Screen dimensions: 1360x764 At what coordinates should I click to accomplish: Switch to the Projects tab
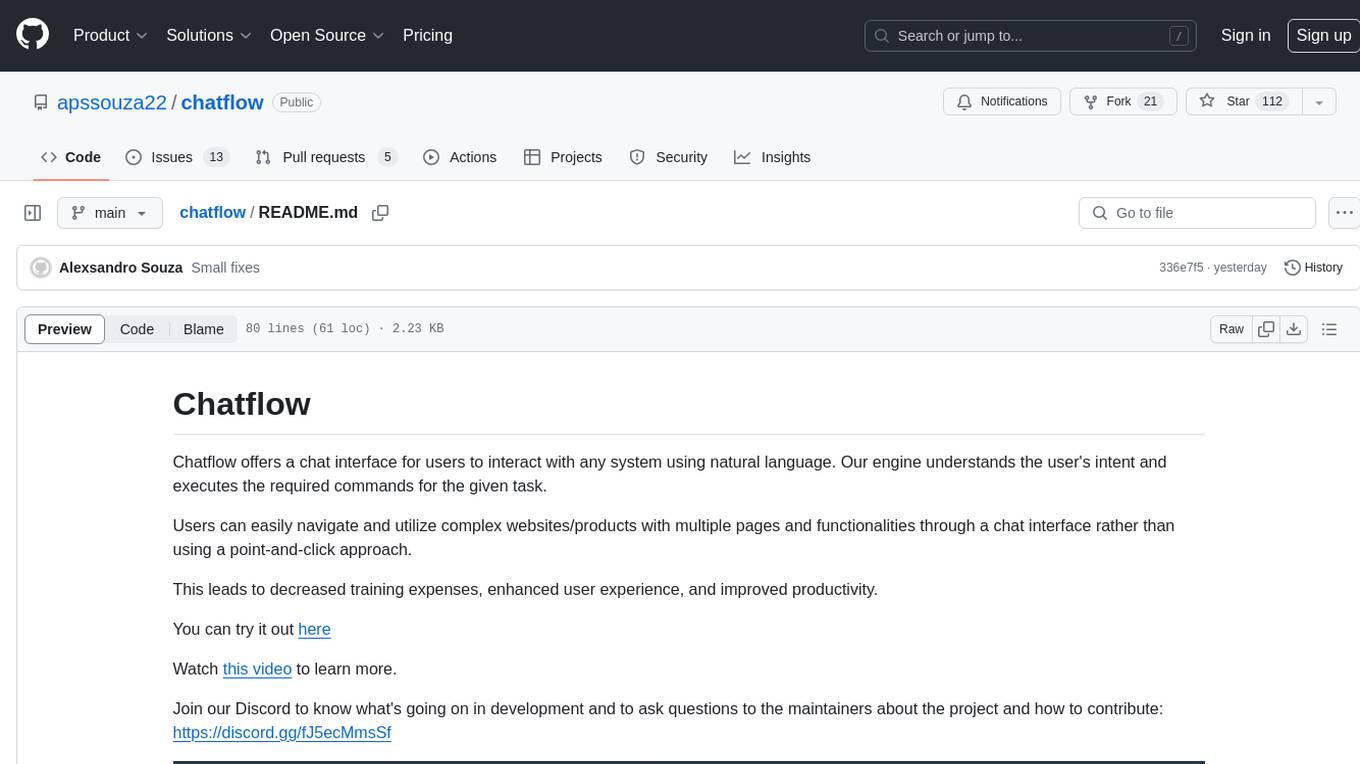(x=563, y=157)
